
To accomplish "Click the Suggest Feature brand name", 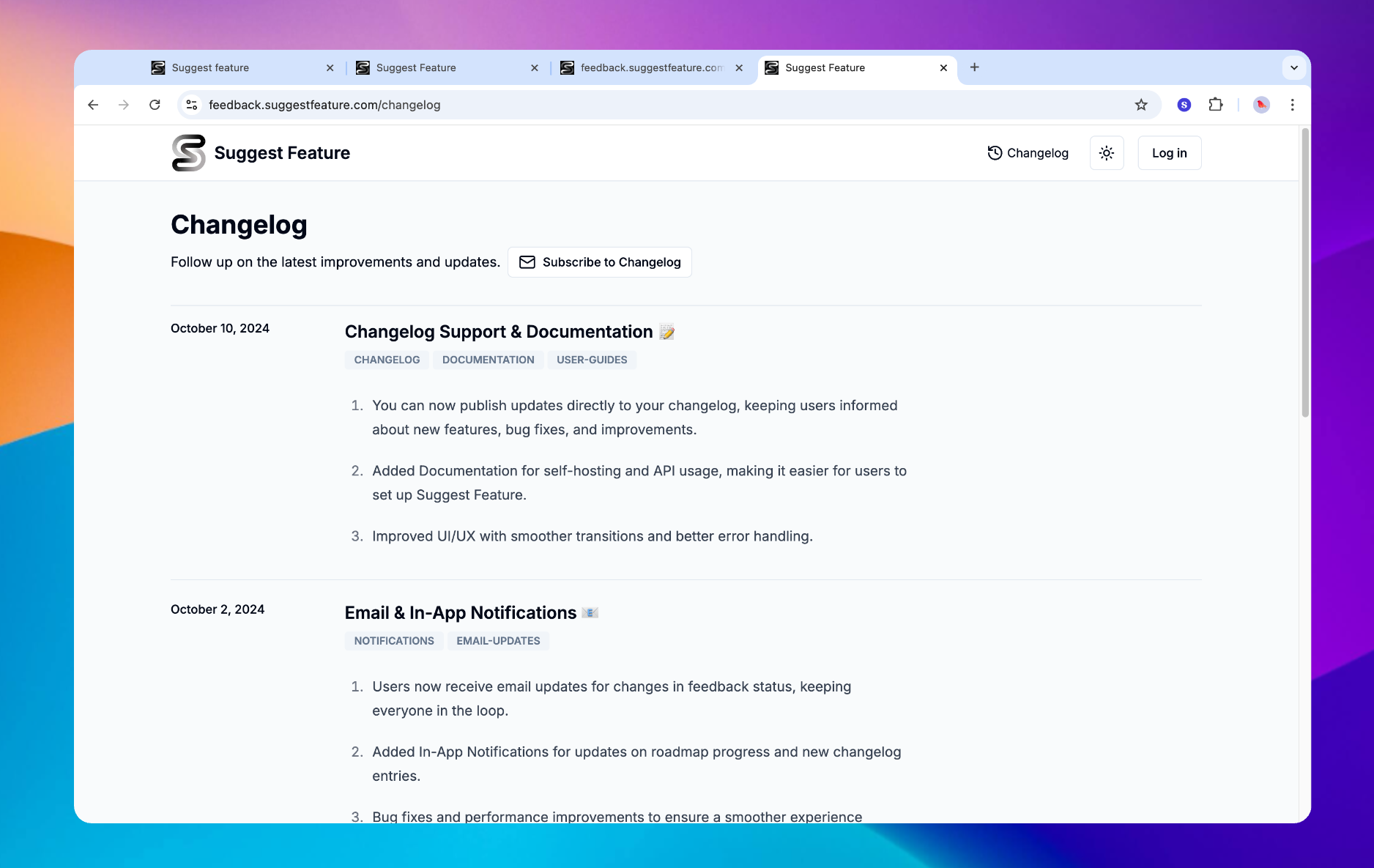I will coord(282,153).
